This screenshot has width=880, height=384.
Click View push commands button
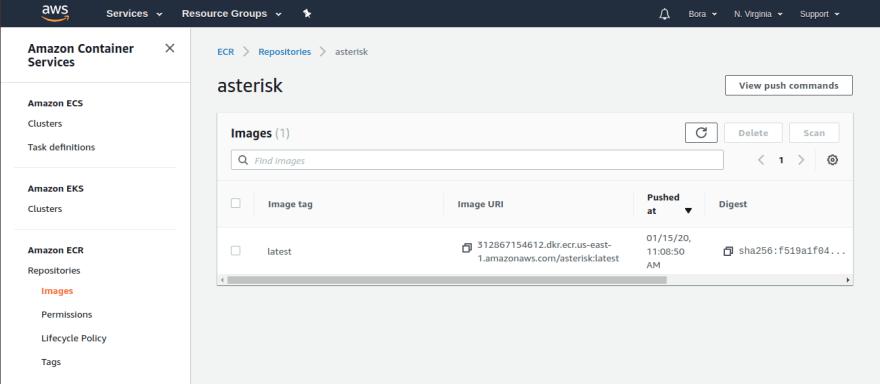[789, 85]
